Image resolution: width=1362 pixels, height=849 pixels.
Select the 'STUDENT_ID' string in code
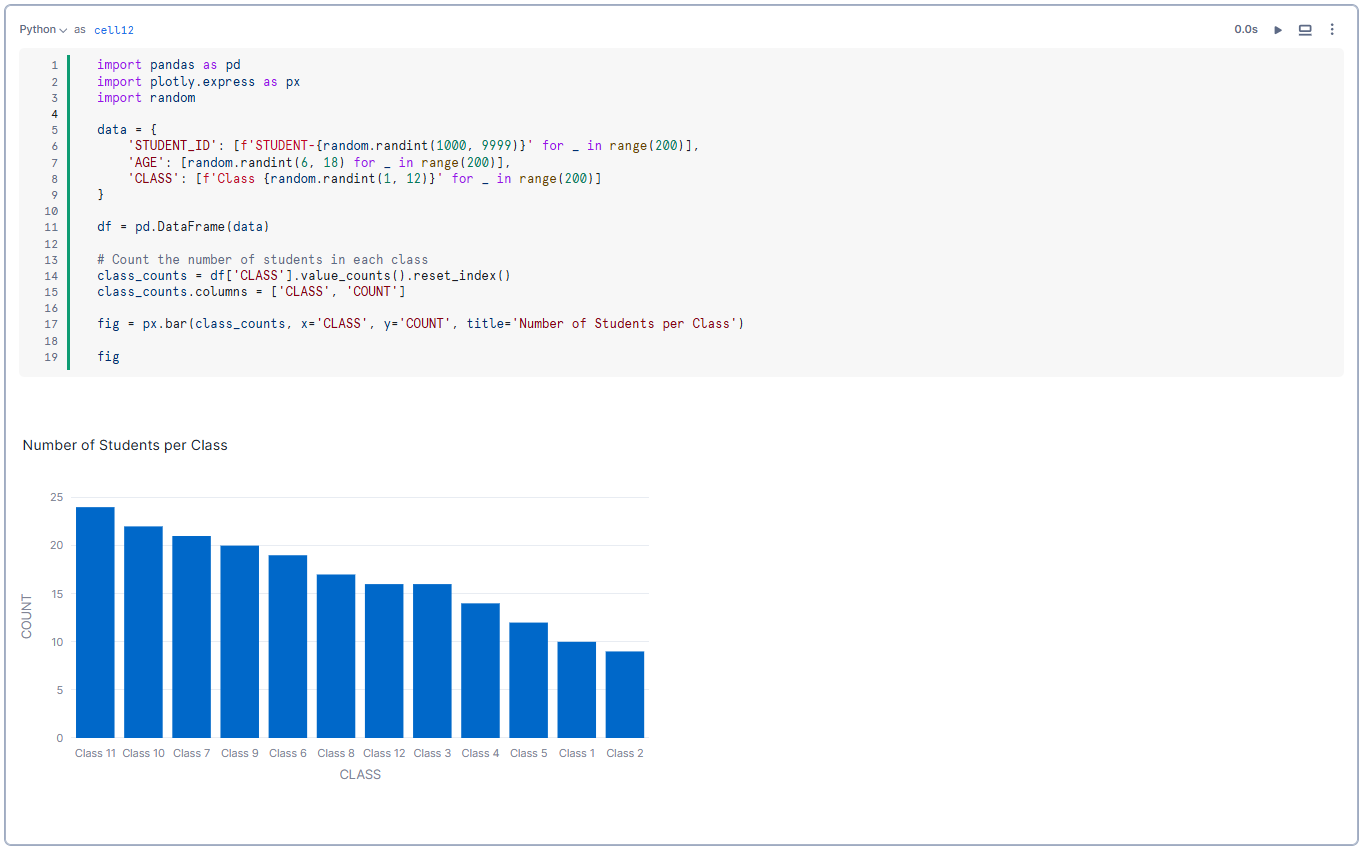coord(155,146)
